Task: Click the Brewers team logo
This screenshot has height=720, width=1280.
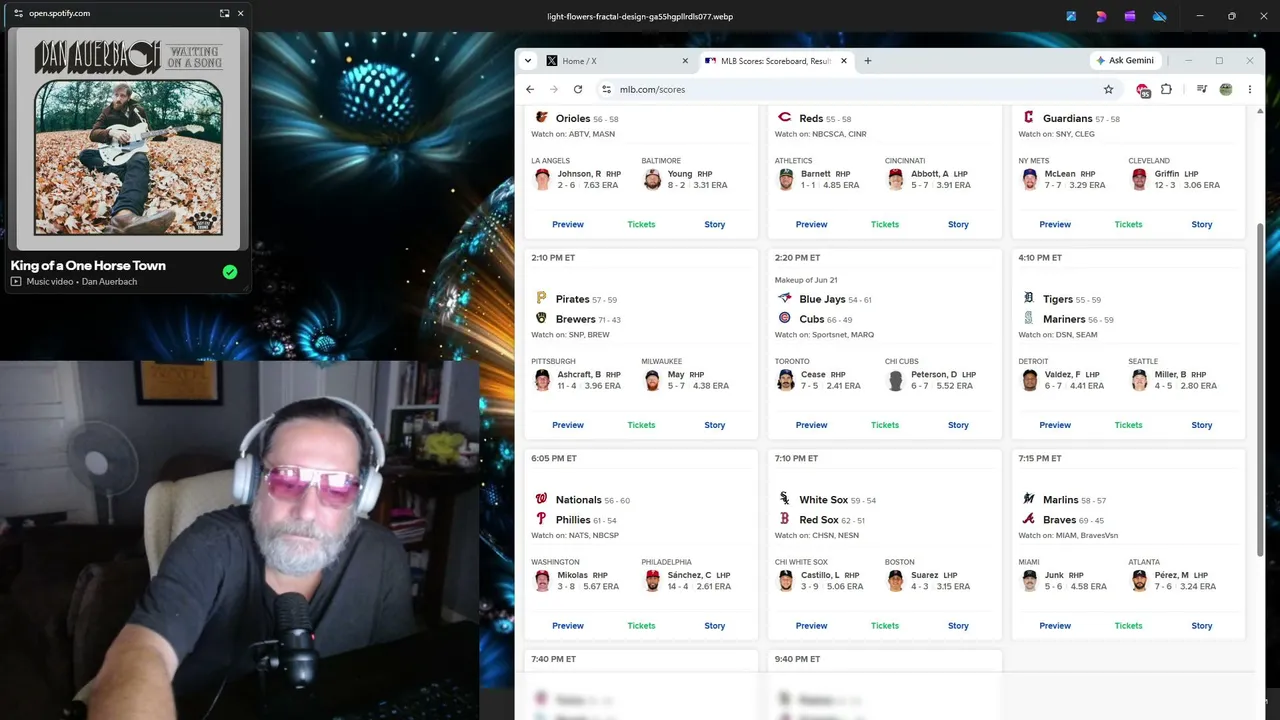Action: [542, 319]
